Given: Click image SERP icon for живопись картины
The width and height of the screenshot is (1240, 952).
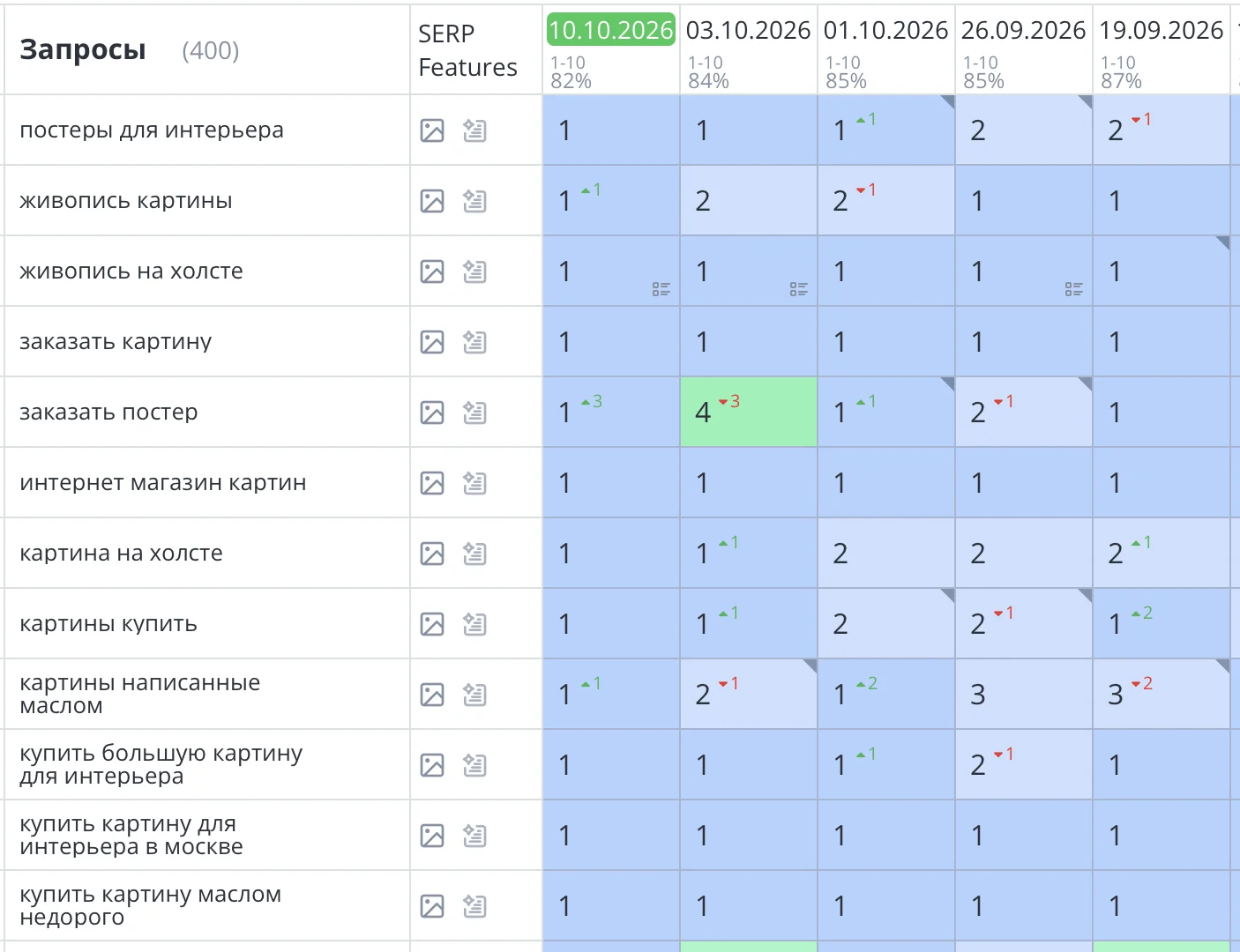Looking at the screenshot, I should 432,201.
